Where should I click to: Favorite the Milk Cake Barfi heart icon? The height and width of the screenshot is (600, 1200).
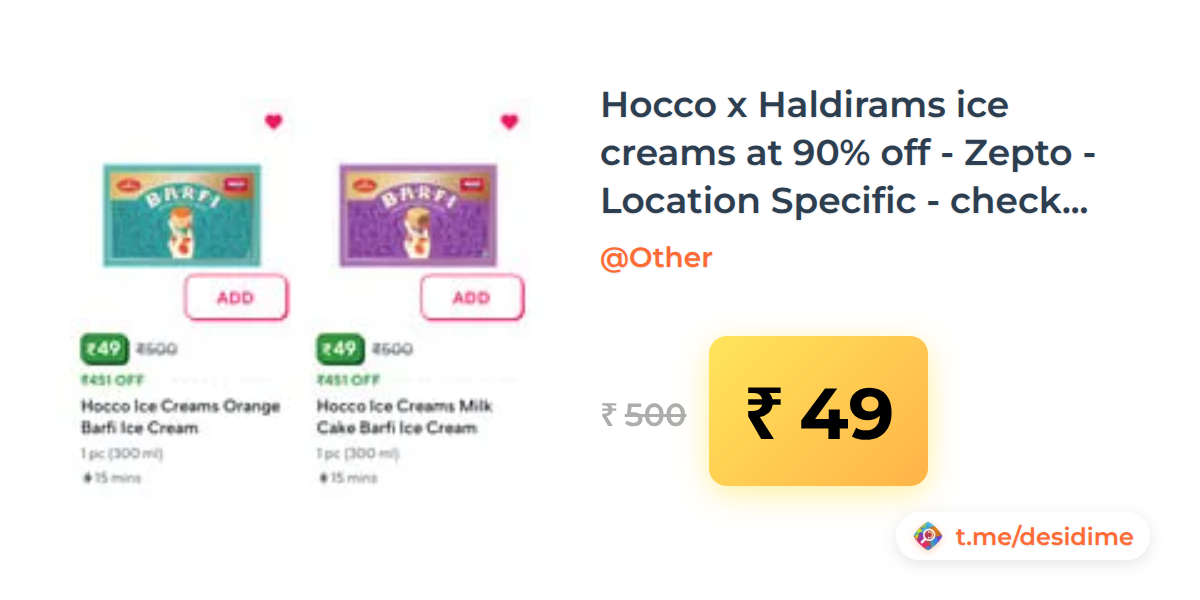point(509,121)
